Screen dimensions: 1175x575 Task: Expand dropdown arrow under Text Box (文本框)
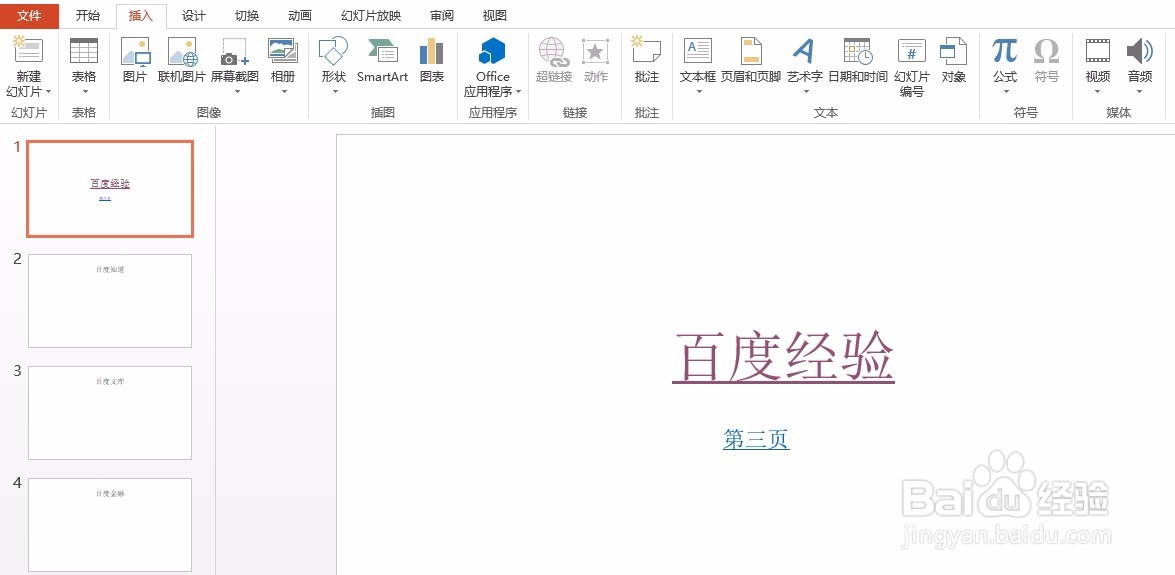coord(698,92)
